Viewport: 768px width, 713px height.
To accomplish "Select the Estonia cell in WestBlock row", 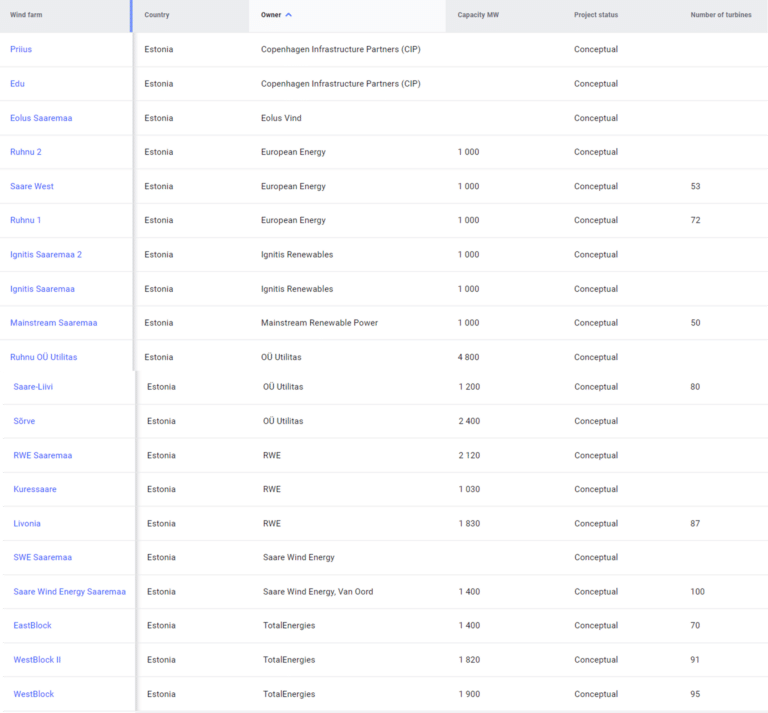I will coord(161,694).
